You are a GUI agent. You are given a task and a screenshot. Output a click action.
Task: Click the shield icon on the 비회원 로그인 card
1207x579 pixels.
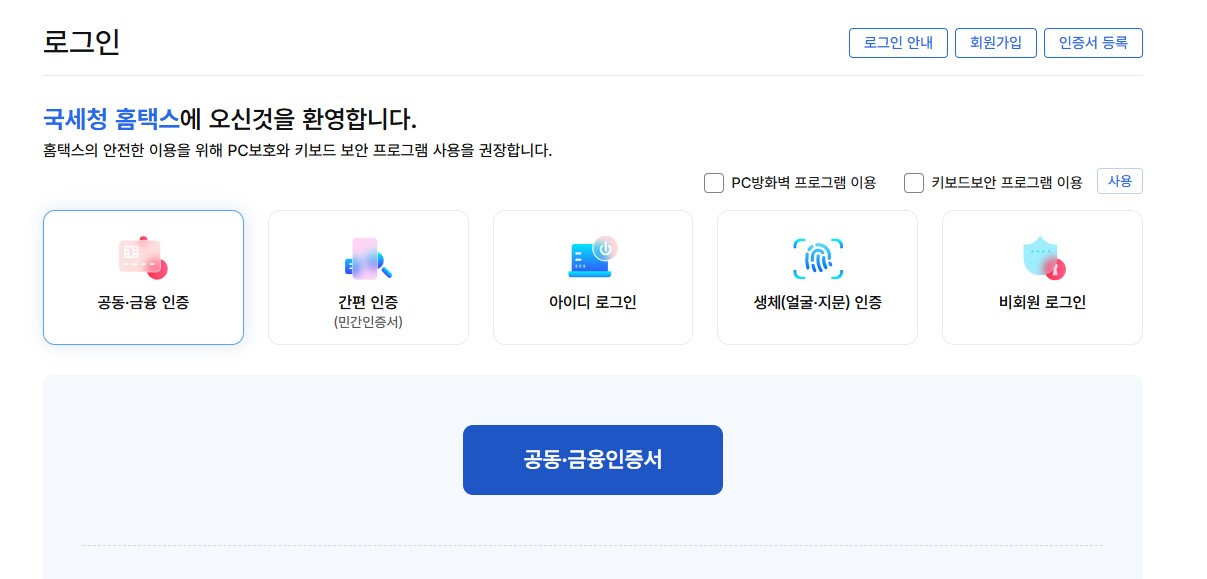(x=1041, y=257)
